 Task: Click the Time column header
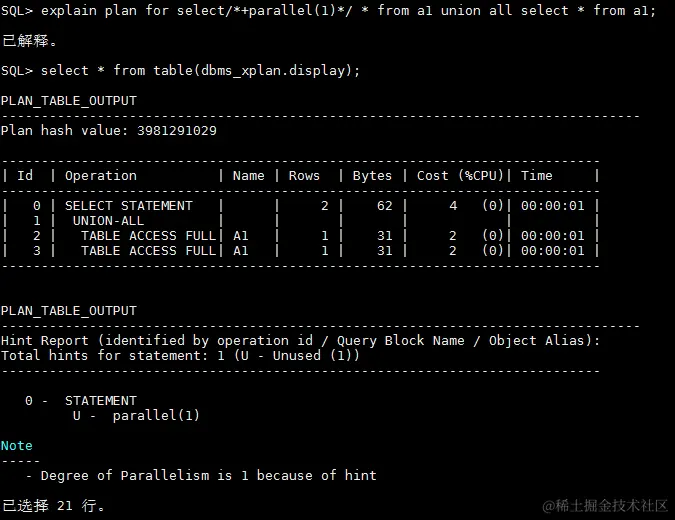[x=536, y=176]
